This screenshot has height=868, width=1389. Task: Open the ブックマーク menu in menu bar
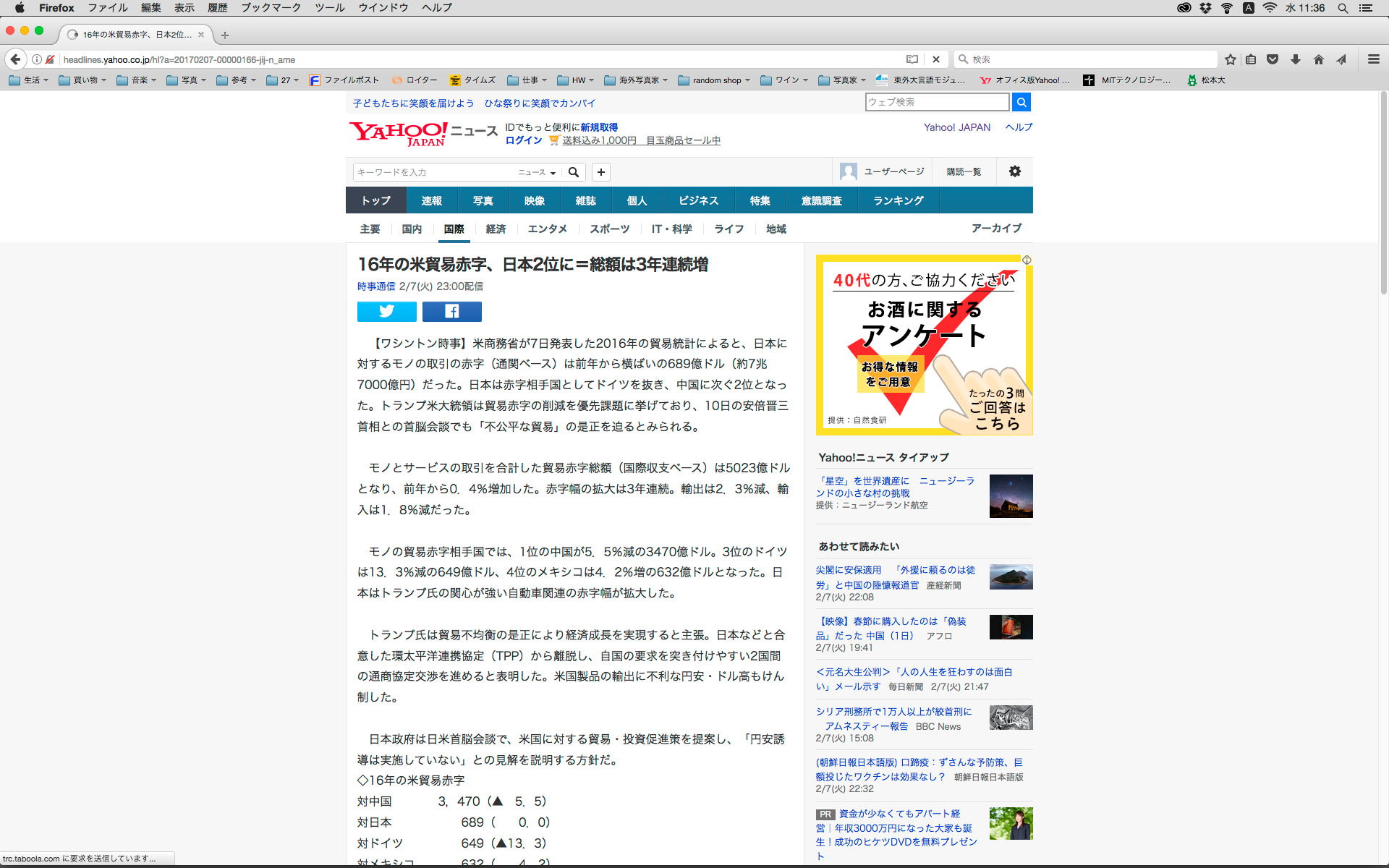point(271,8)
